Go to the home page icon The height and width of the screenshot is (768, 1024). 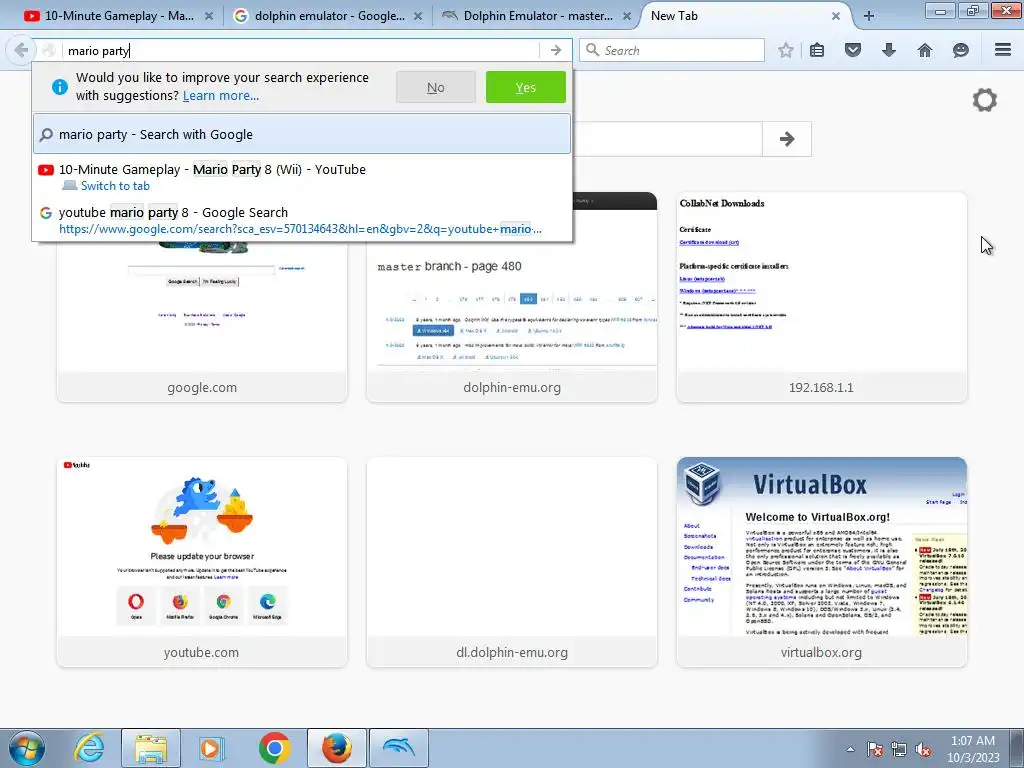point(925,50)
